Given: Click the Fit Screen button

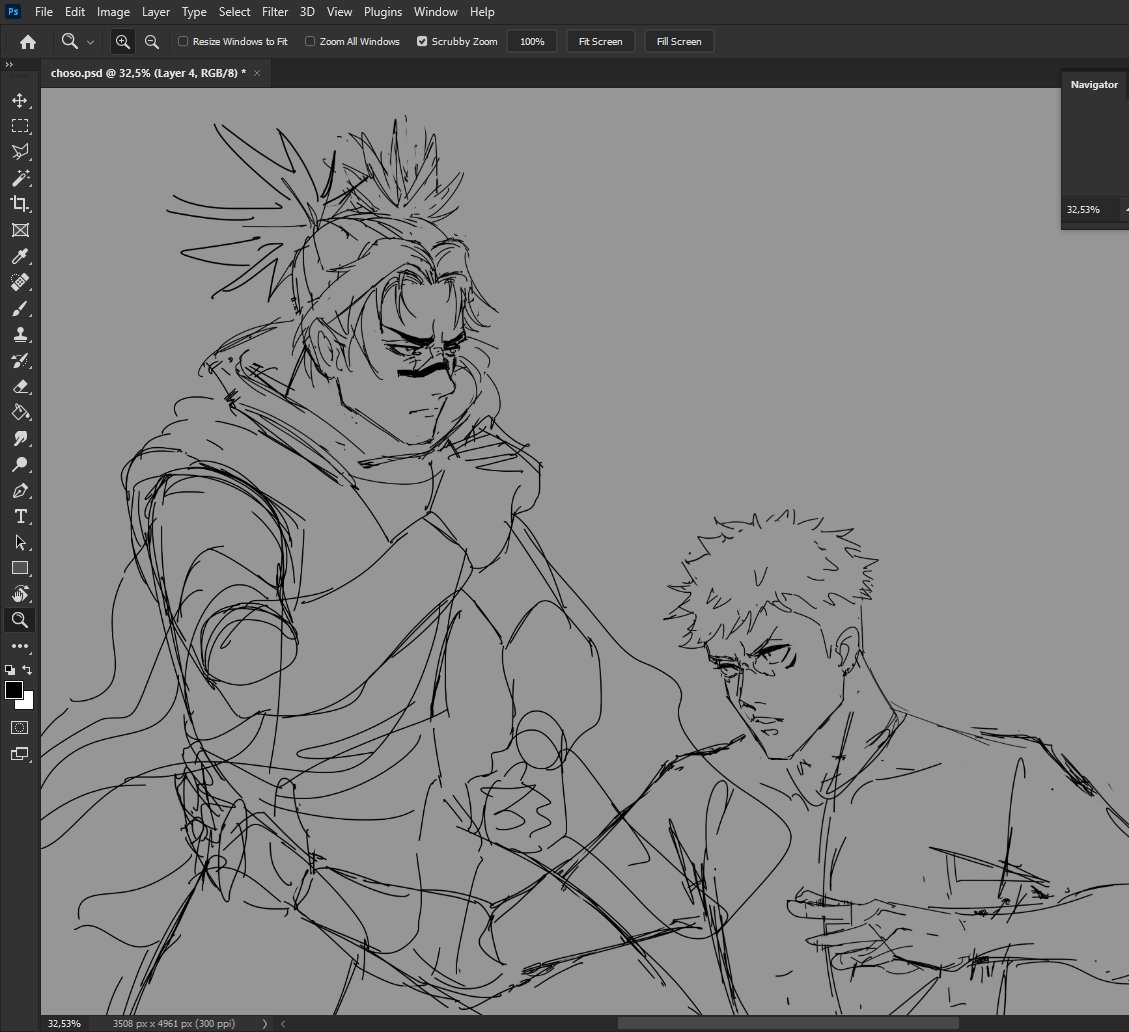Looking at the screenshot, I should (x=601, y=41).
